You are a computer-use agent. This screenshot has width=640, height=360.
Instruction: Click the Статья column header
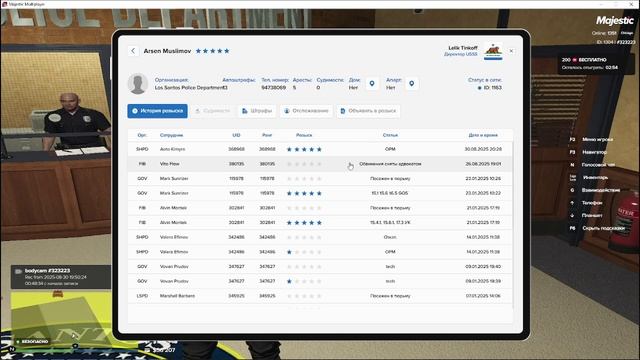pos(390,135)
